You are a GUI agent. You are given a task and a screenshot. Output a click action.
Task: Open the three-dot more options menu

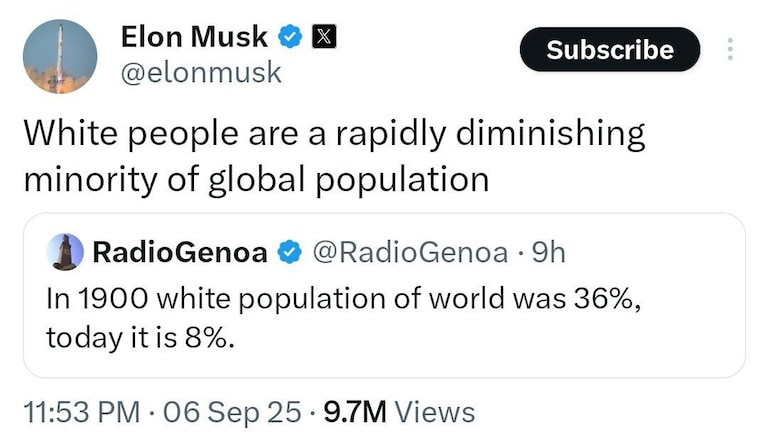point(730,49)
